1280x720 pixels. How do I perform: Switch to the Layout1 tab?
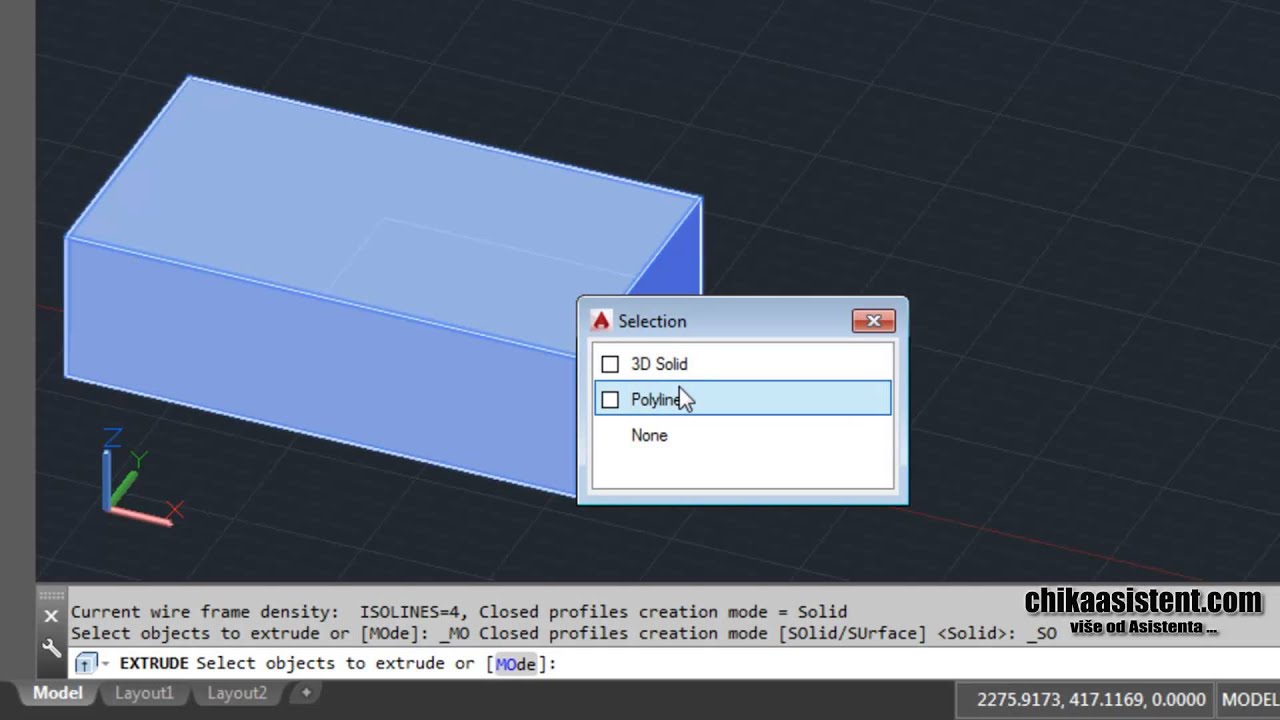(144, 693)
